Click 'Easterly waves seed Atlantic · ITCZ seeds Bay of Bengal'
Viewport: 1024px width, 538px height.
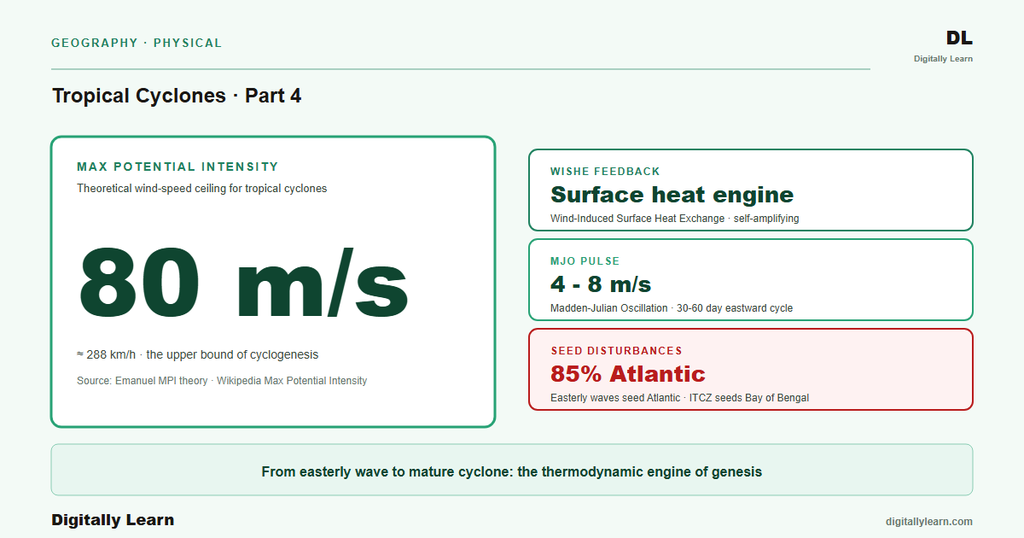tap(679, 398)
